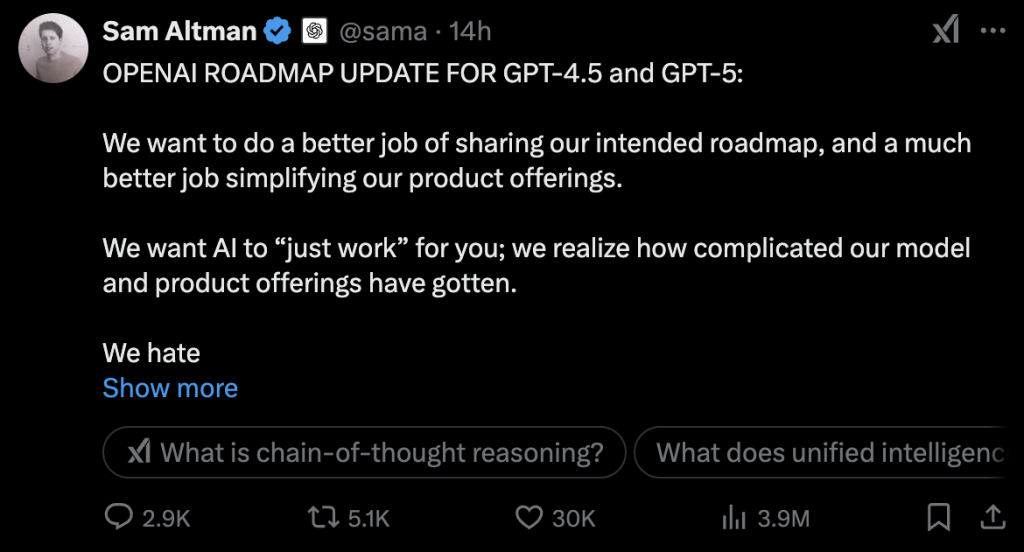Click the OPENAI ROADMAP UPDATE headline text
This screenshot has height=552, width=1024.
(x=422, y=77)
